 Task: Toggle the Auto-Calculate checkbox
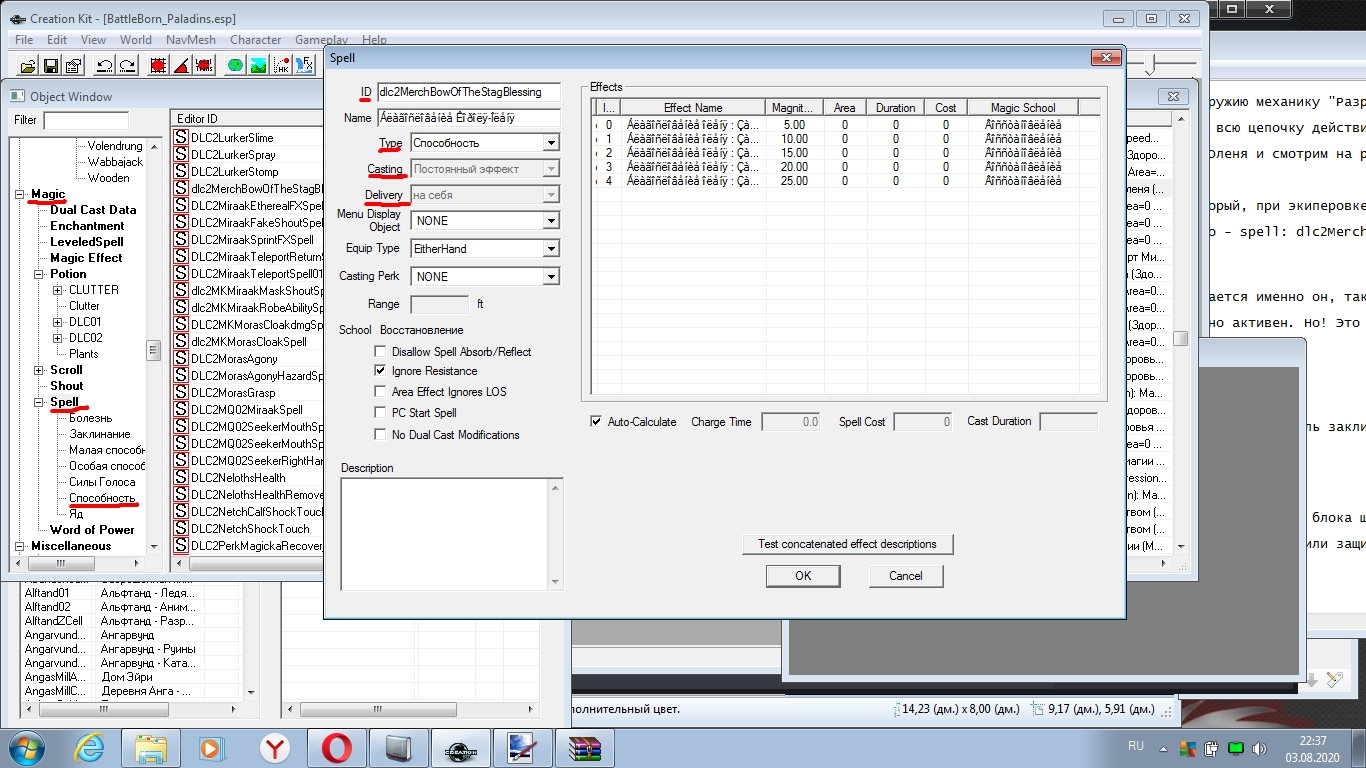click(597, 422)
